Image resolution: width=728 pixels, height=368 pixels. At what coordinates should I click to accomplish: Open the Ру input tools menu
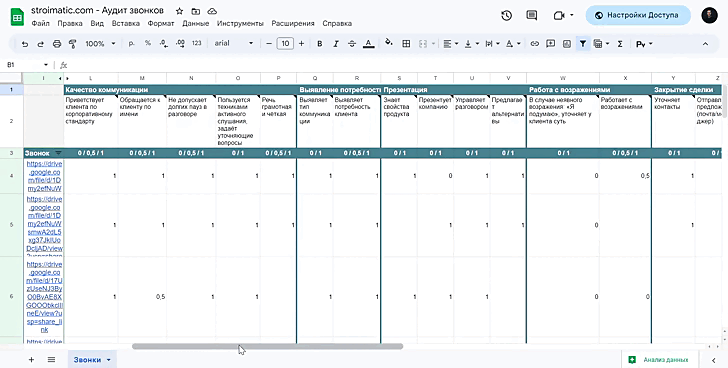click(644, 44)
